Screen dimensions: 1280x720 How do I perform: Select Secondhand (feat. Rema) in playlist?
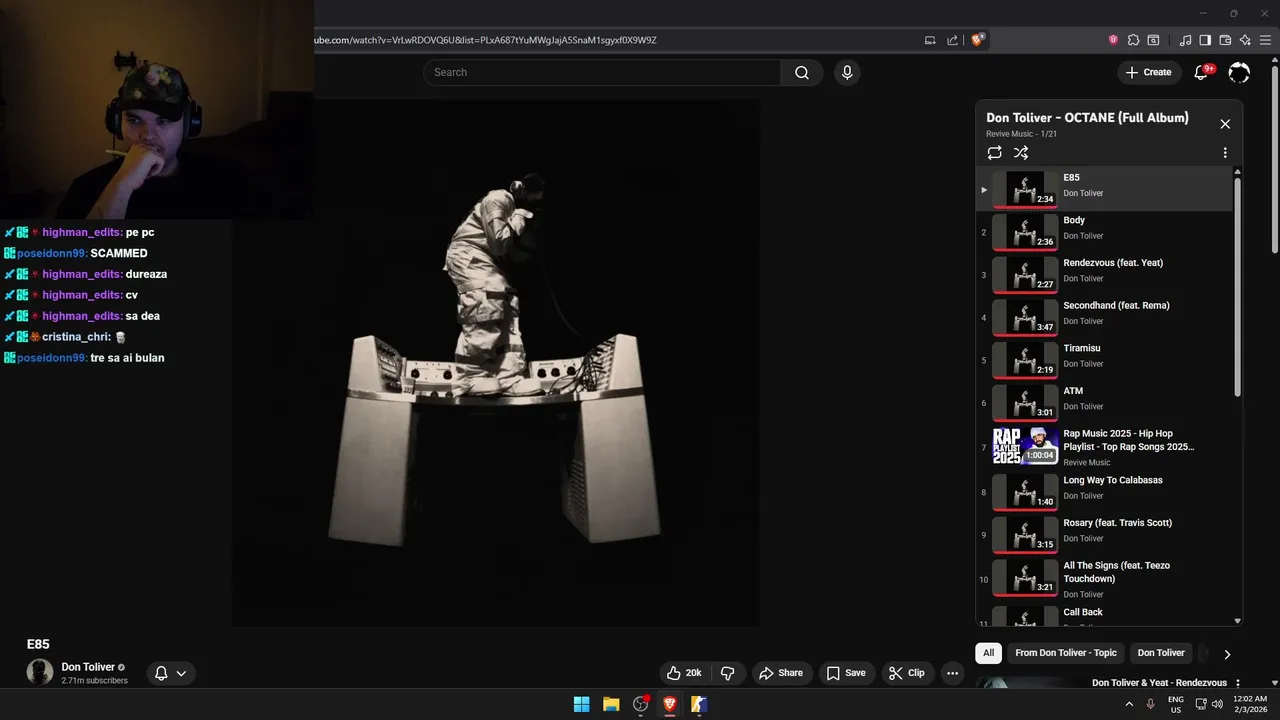[x=1104, y=318]
